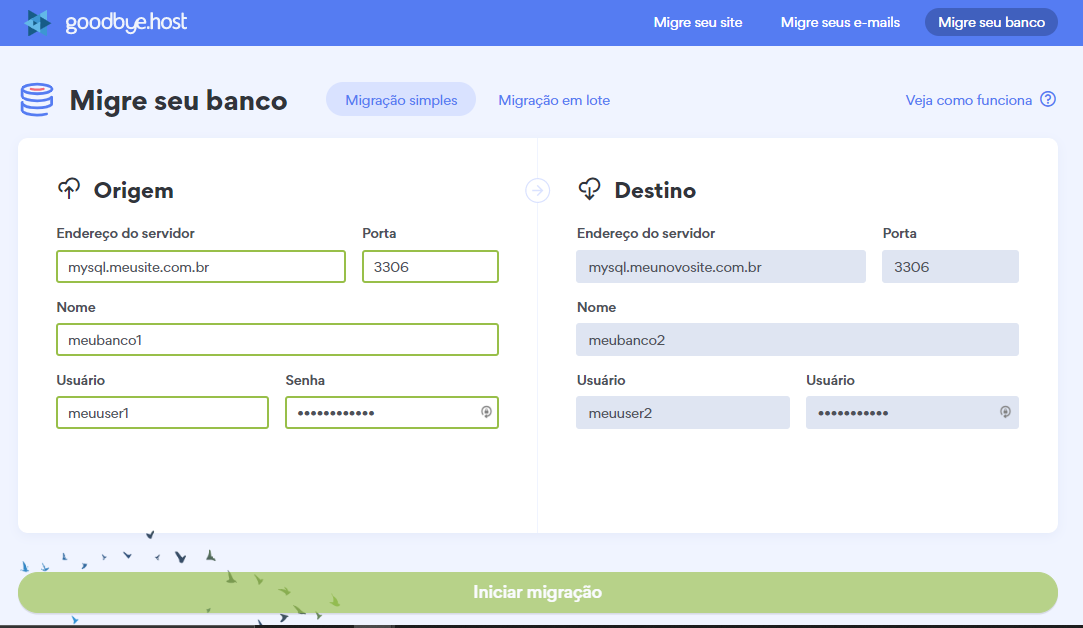Click the arrow icon between Origem and Destino

pyautogui.click(x=538, y=190)
